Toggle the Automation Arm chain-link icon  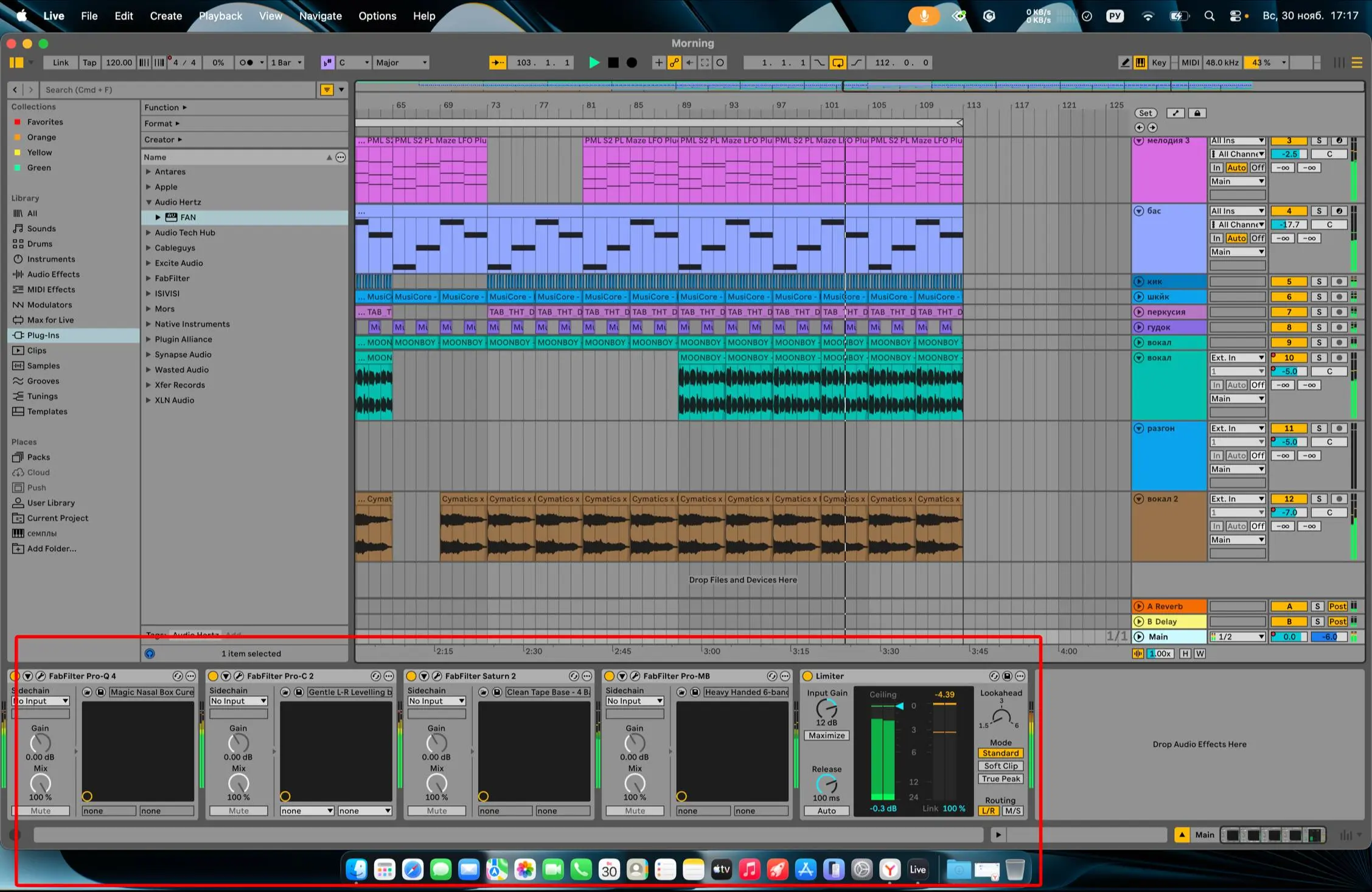tap(674, 63)
